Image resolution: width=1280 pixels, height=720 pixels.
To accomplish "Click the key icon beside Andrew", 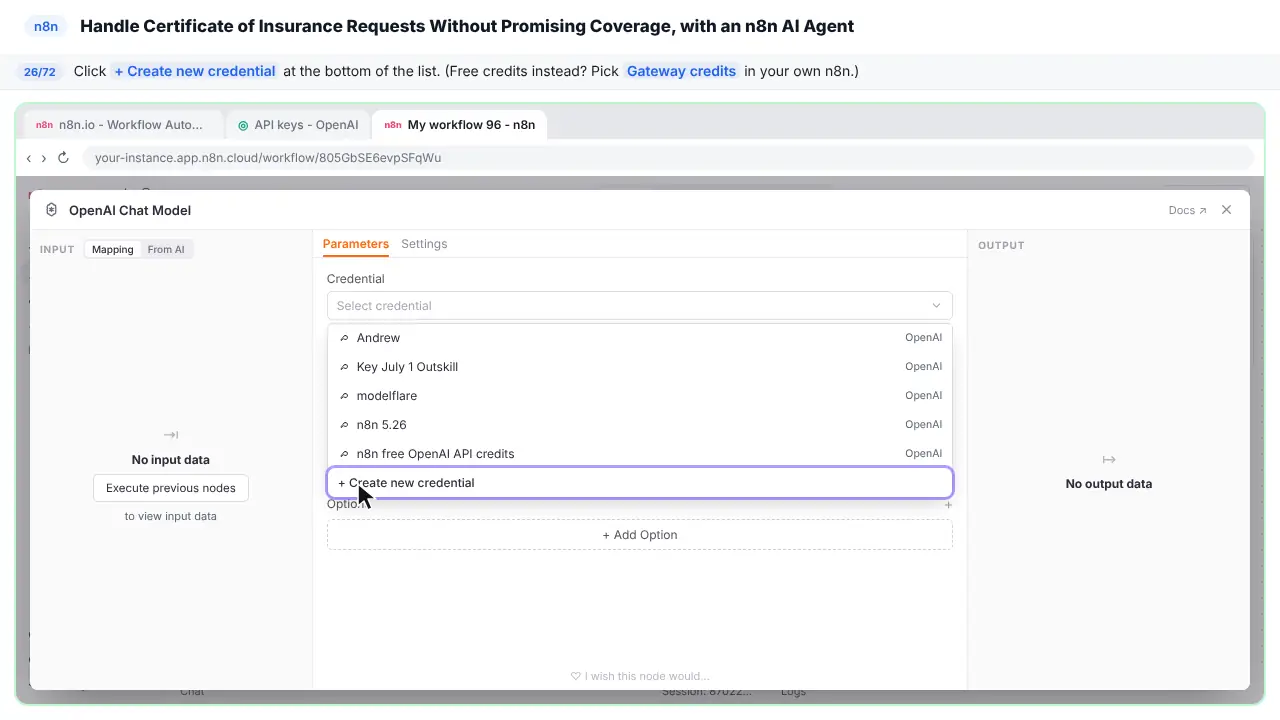I will 345,338.
